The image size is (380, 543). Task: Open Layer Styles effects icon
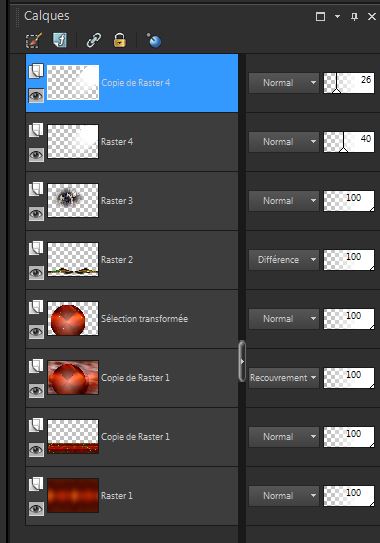[60, 40]
